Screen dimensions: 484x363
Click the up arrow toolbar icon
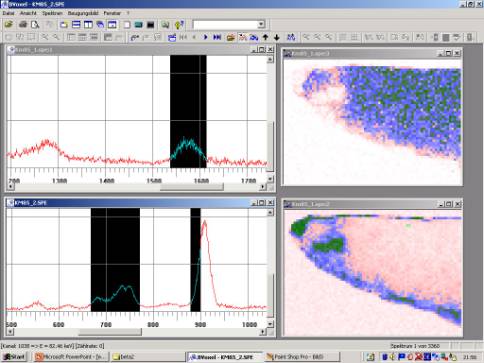click(266, 37)
